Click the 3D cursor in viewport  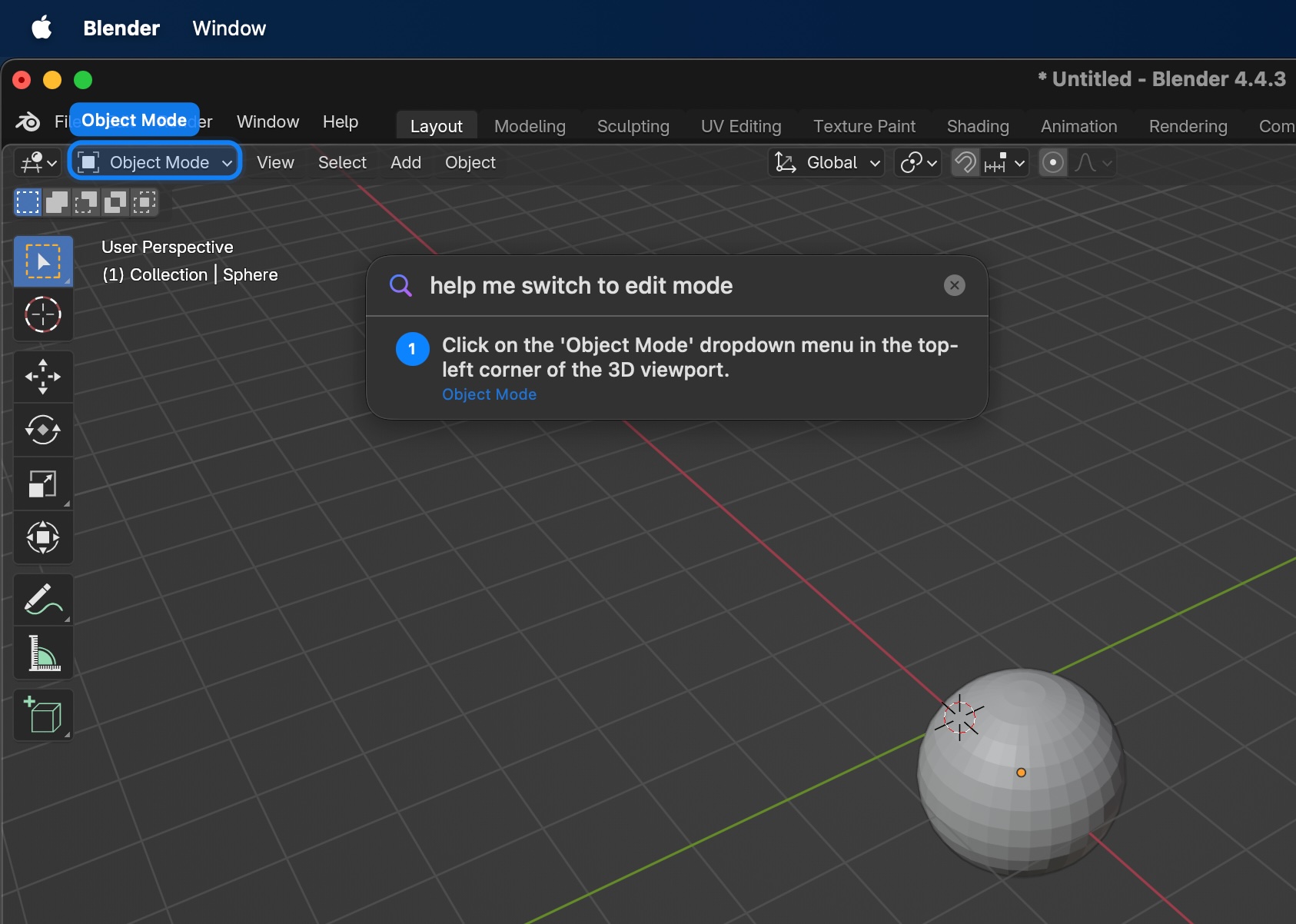(959, 717)
